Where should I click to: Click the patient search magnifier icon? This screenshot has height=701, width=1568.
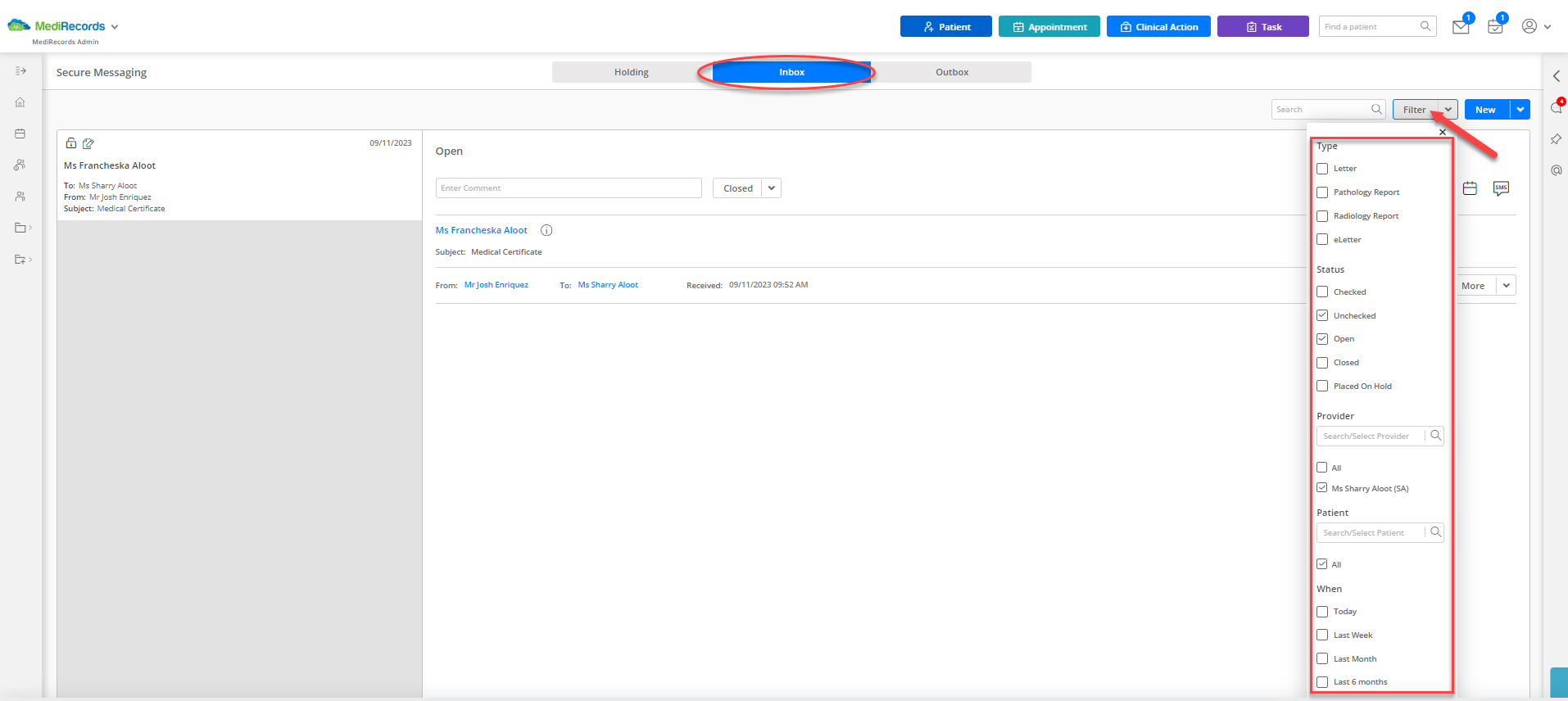click(x=1425, y=26)
